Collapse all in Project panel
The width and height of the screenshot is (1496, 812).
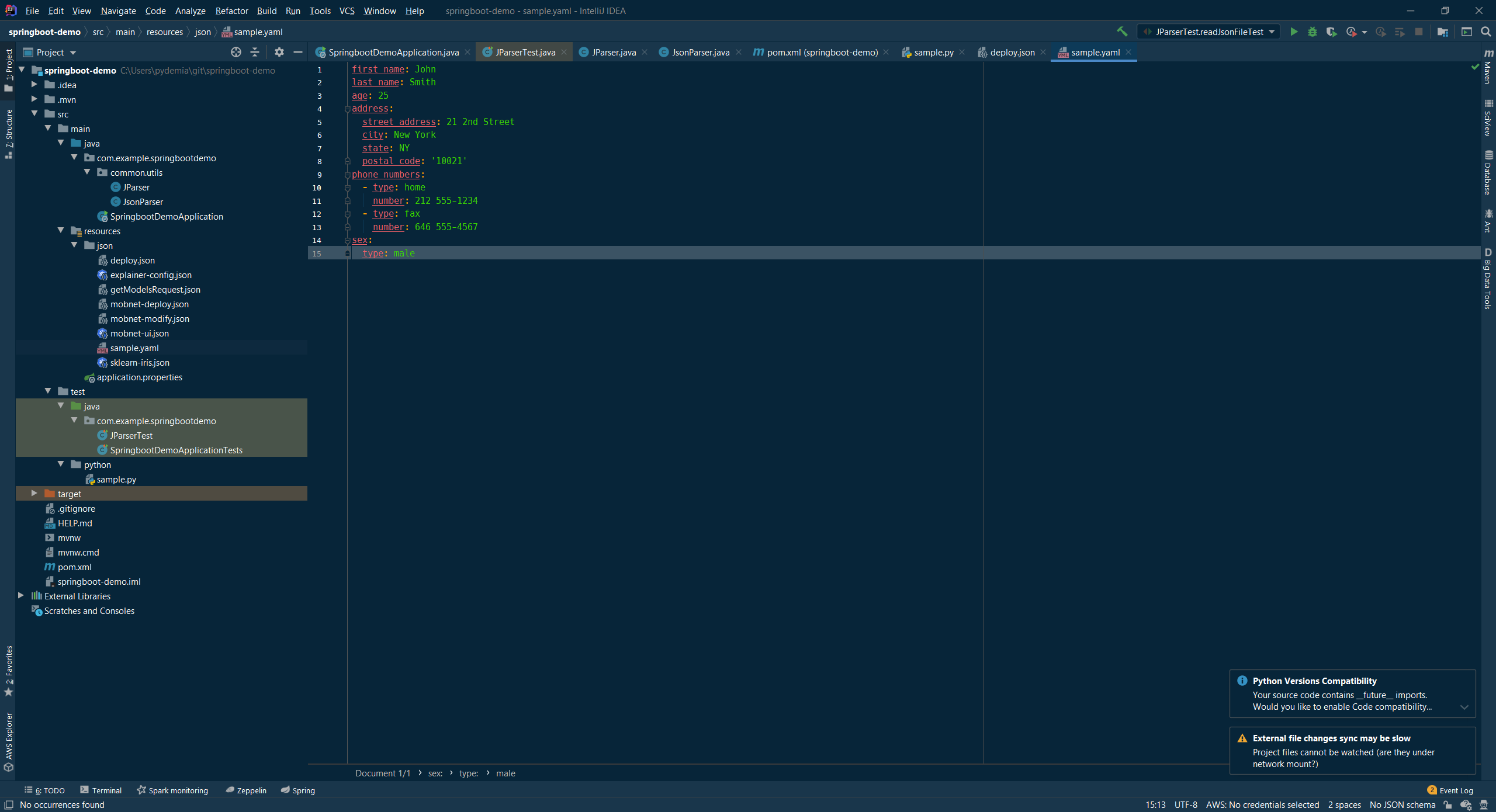pos(255,52)
